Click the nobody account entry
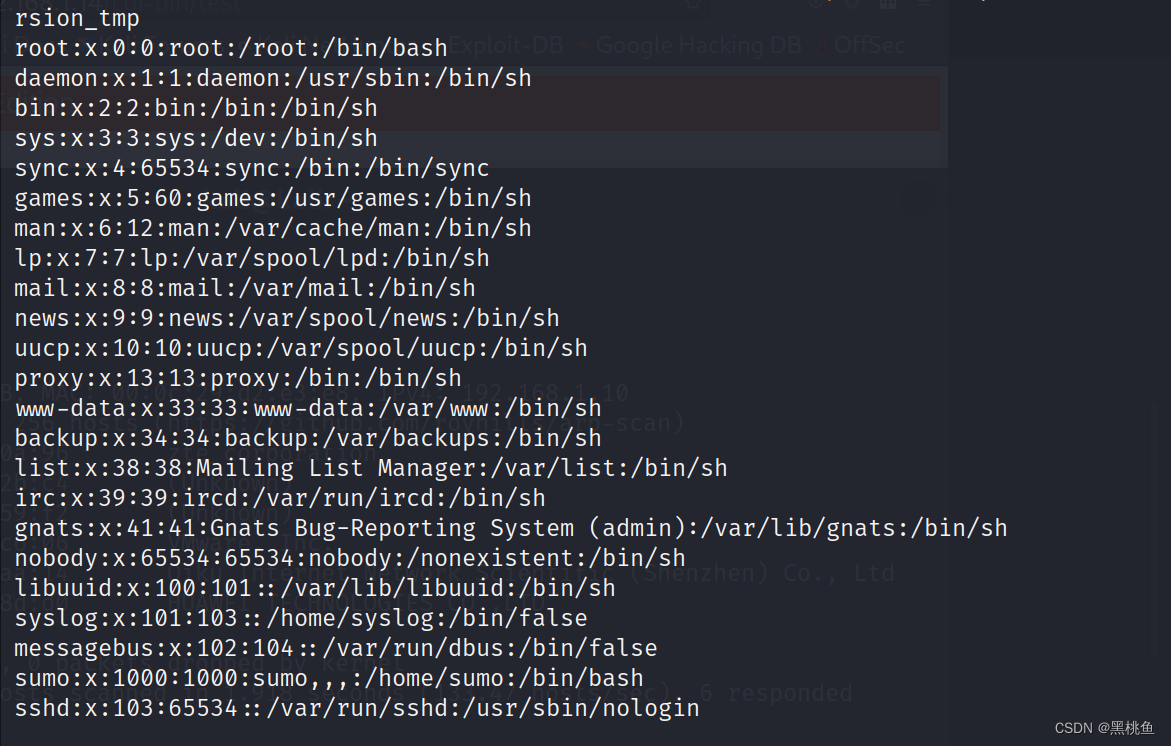The width and height of the screenshot is (1171, 746). point(350,558)
